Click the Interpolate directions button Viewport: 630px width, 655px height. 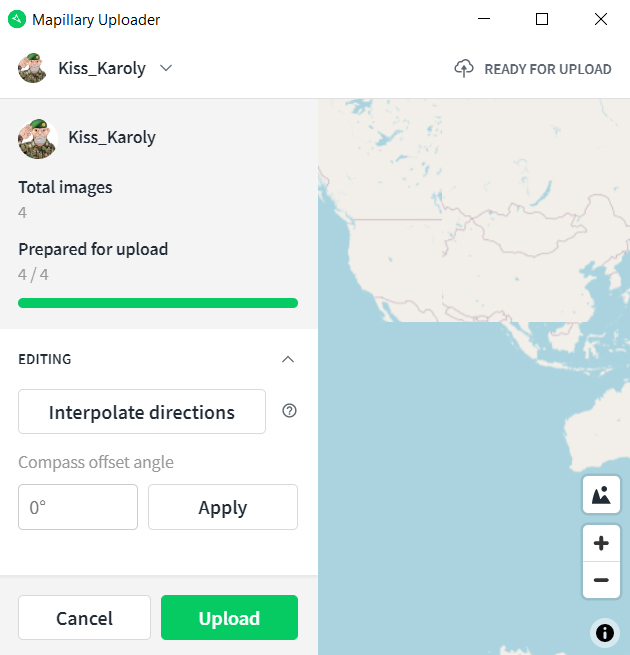click(x=142, y=412)
